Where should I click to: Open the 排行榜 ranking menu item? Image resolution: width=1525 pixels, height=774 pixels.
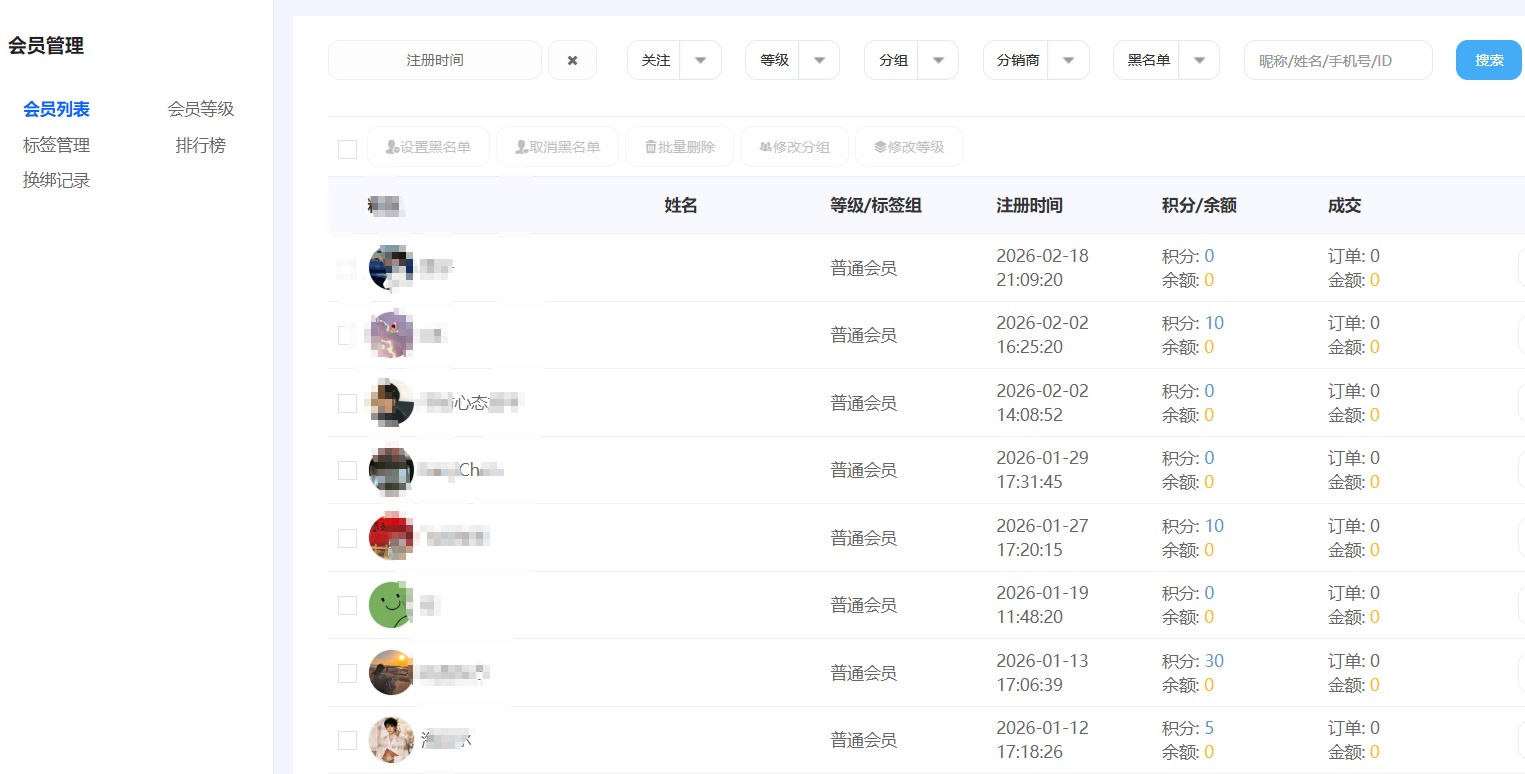pyautogui.click(x=201, y=145)
